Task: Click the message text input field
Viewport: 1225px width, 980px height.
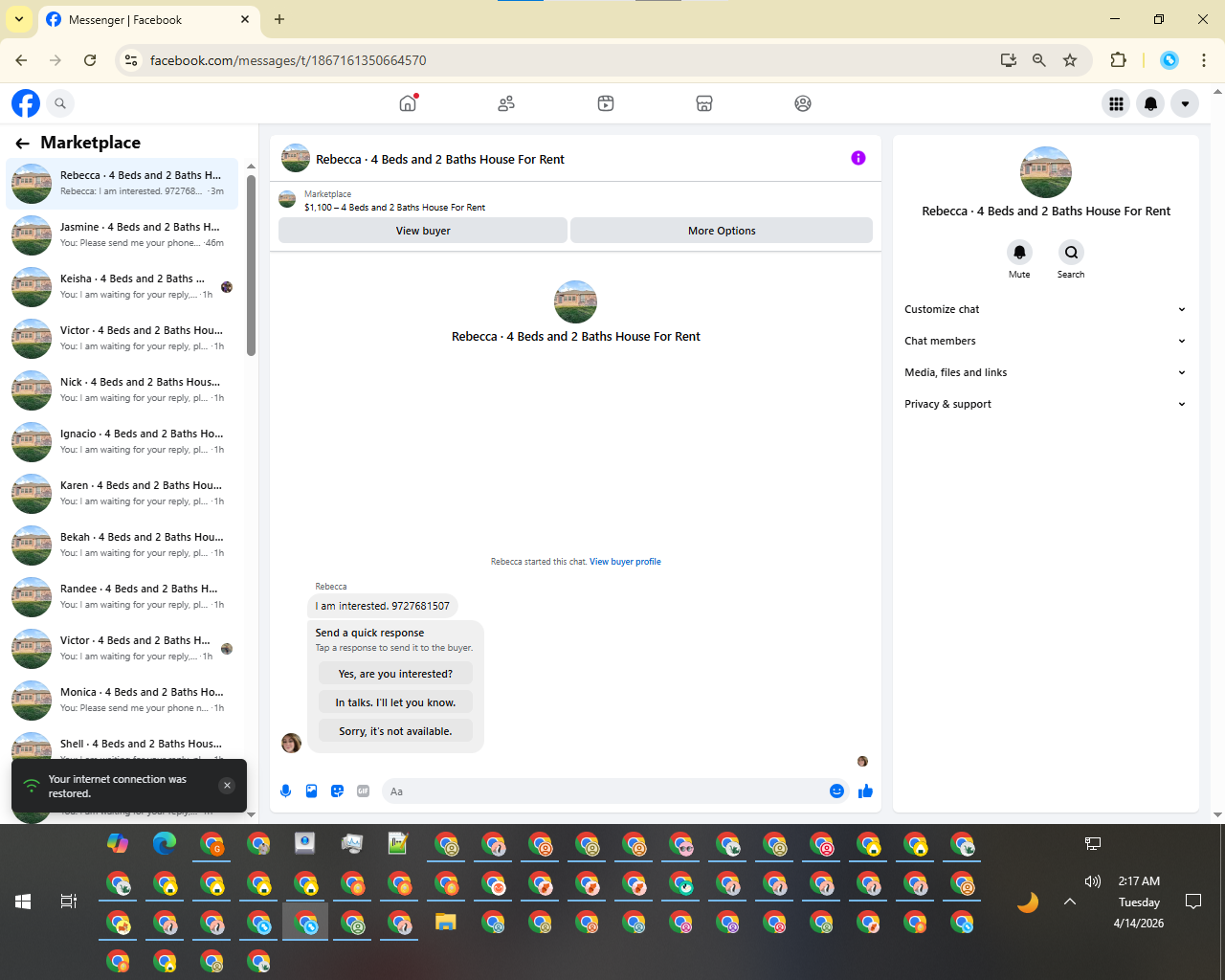Action: point(605,791)
